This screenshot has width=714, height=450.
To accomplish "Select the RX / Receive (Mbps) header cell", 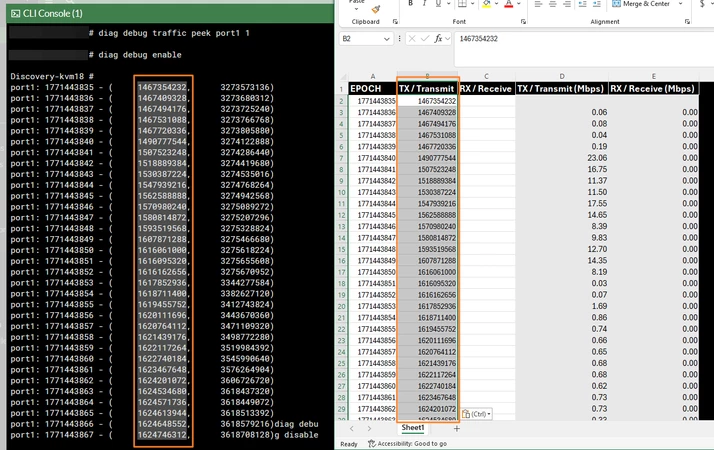I will [653, 88].
